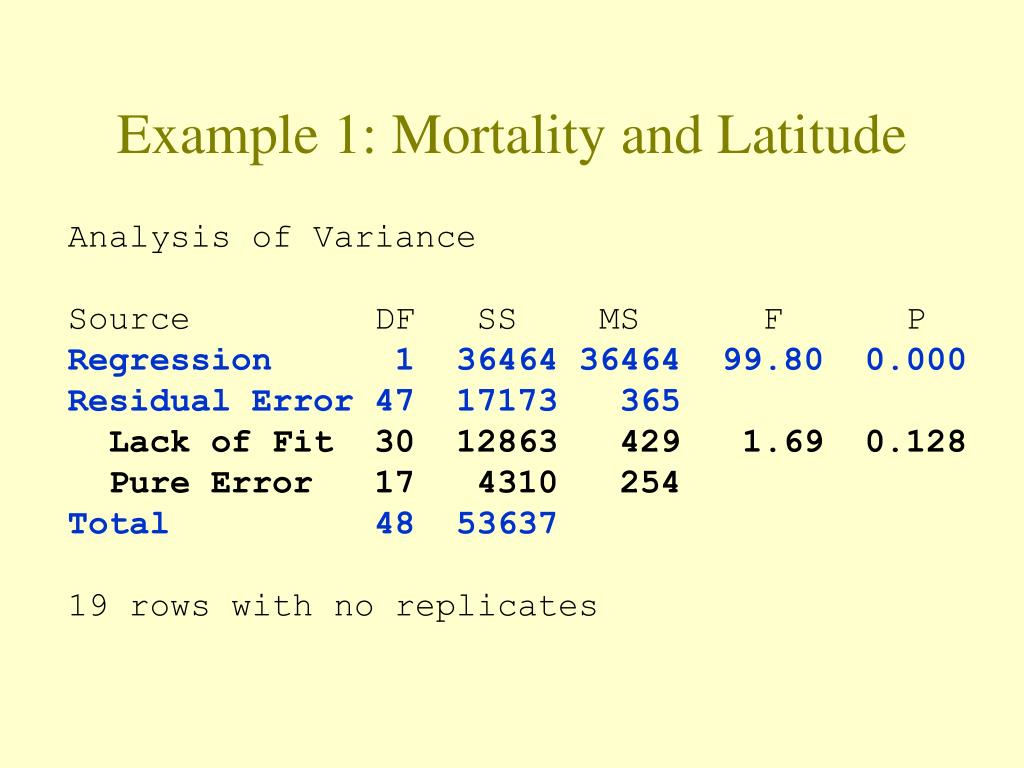The height and width of the screenshot is (768, 1024).
Task: Click the 'F' column header
Action: tap(773, 320)
